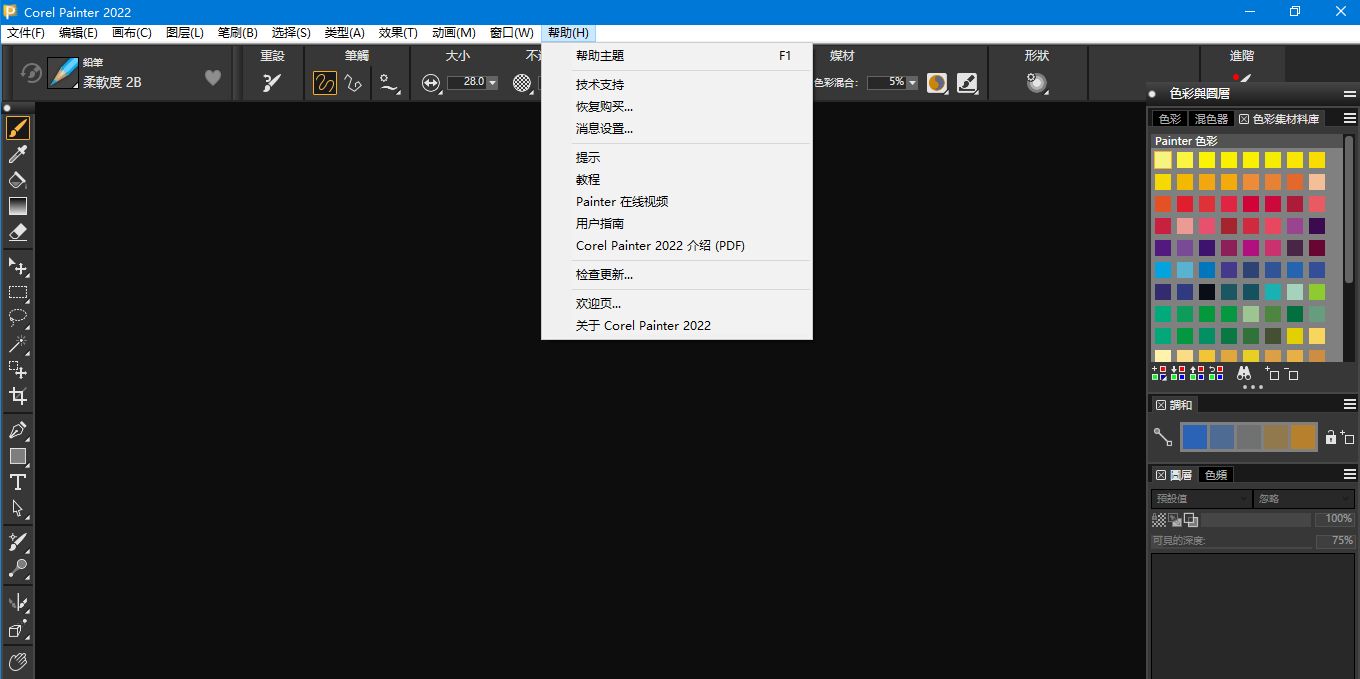
Task: Click the brush size icon
Action: [x=431, y=83]
